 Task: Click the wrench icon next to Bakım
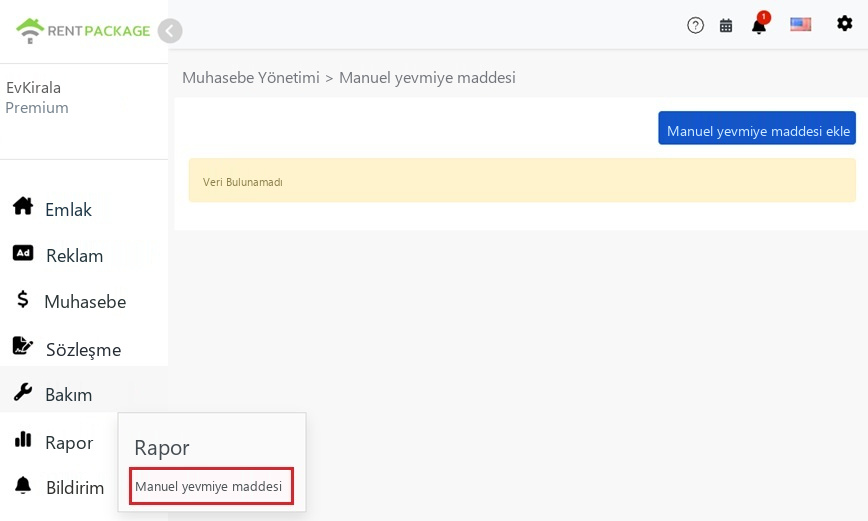click(x=23, y=391)
